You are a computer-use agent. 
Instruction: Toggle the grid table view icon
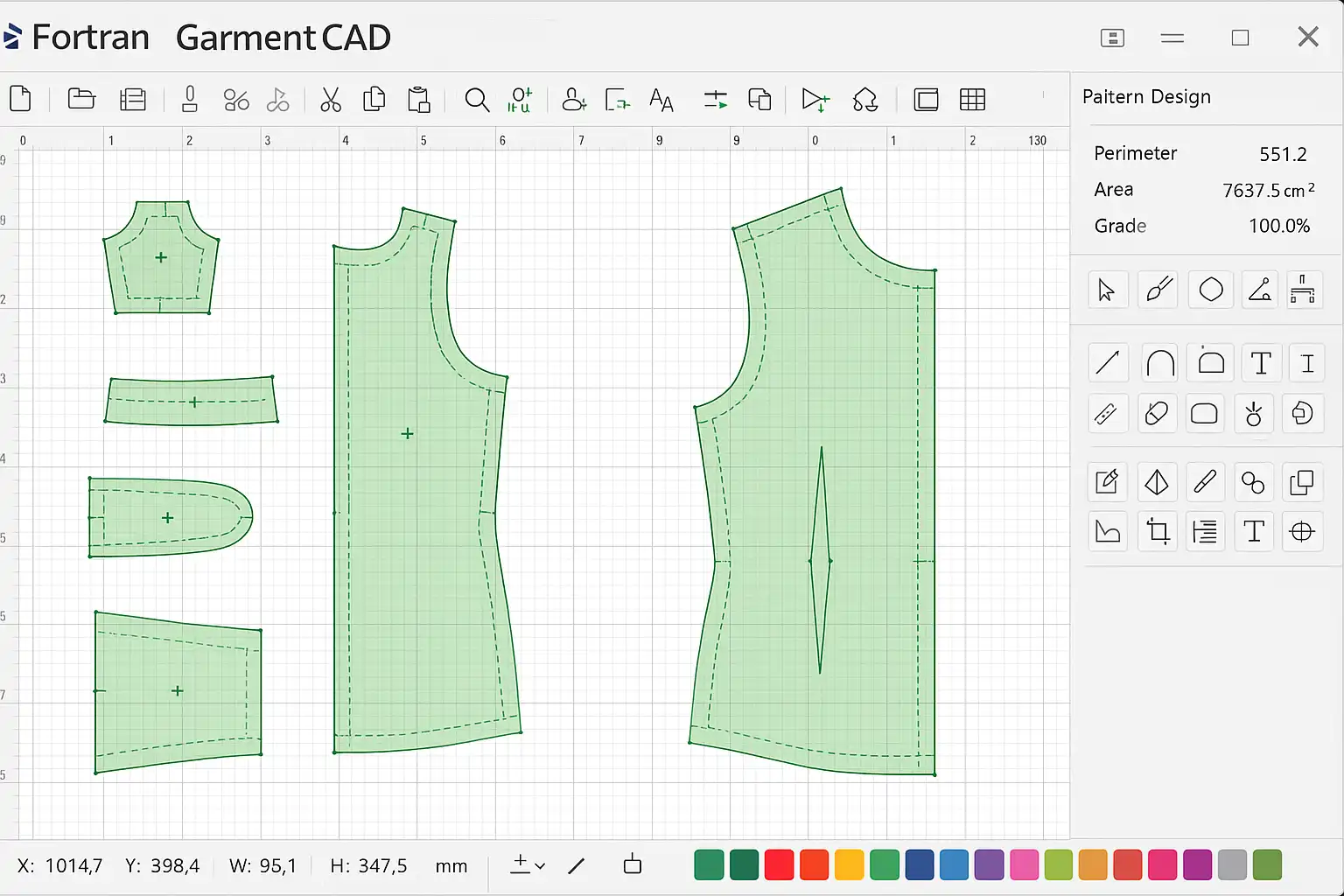click(x=972, y=100)
